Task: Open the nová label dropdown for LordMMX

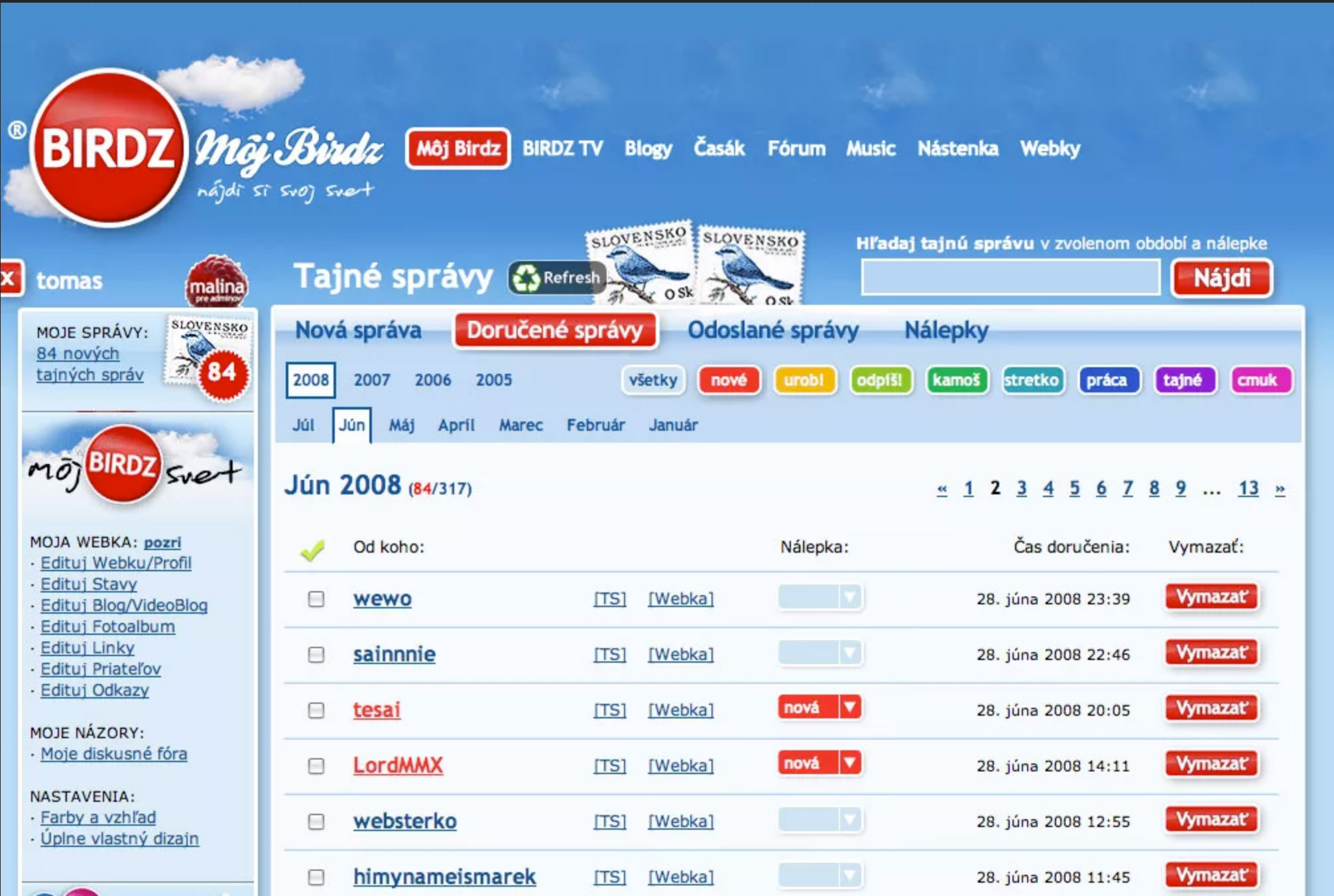Action: coord(820,763)
